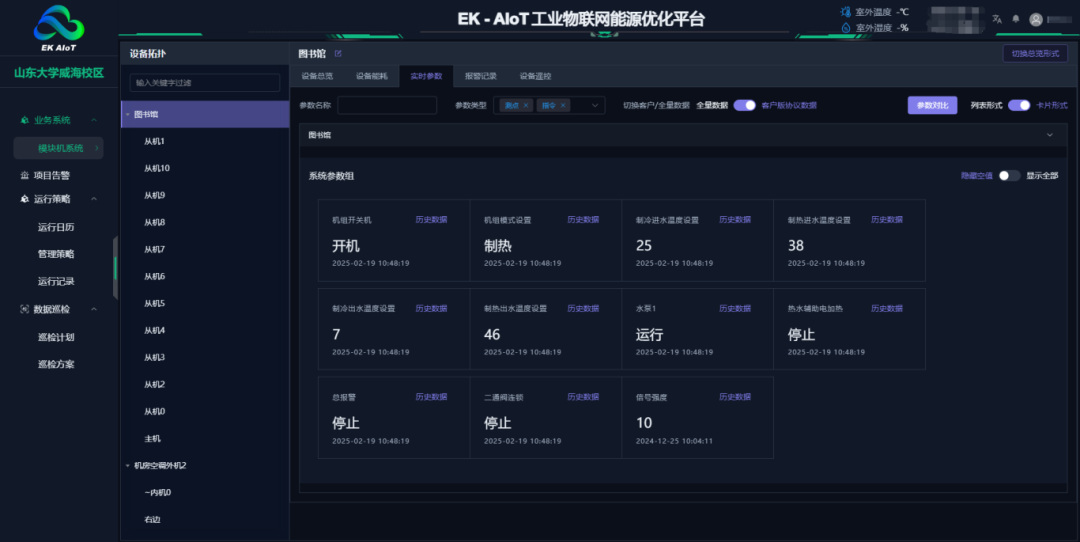Click the 参数对比 button
Screen dimensions: 1080x542
932,105
